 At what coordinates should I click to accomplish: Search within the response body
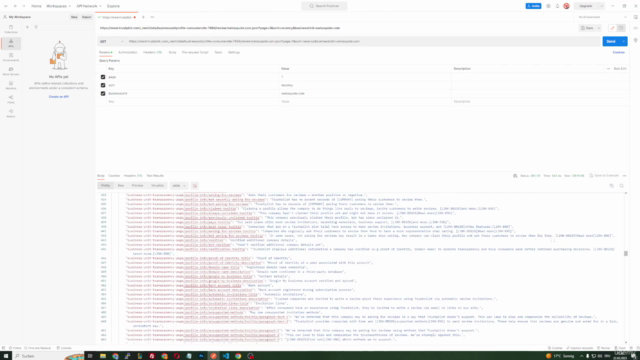click(x=622, y=186)
